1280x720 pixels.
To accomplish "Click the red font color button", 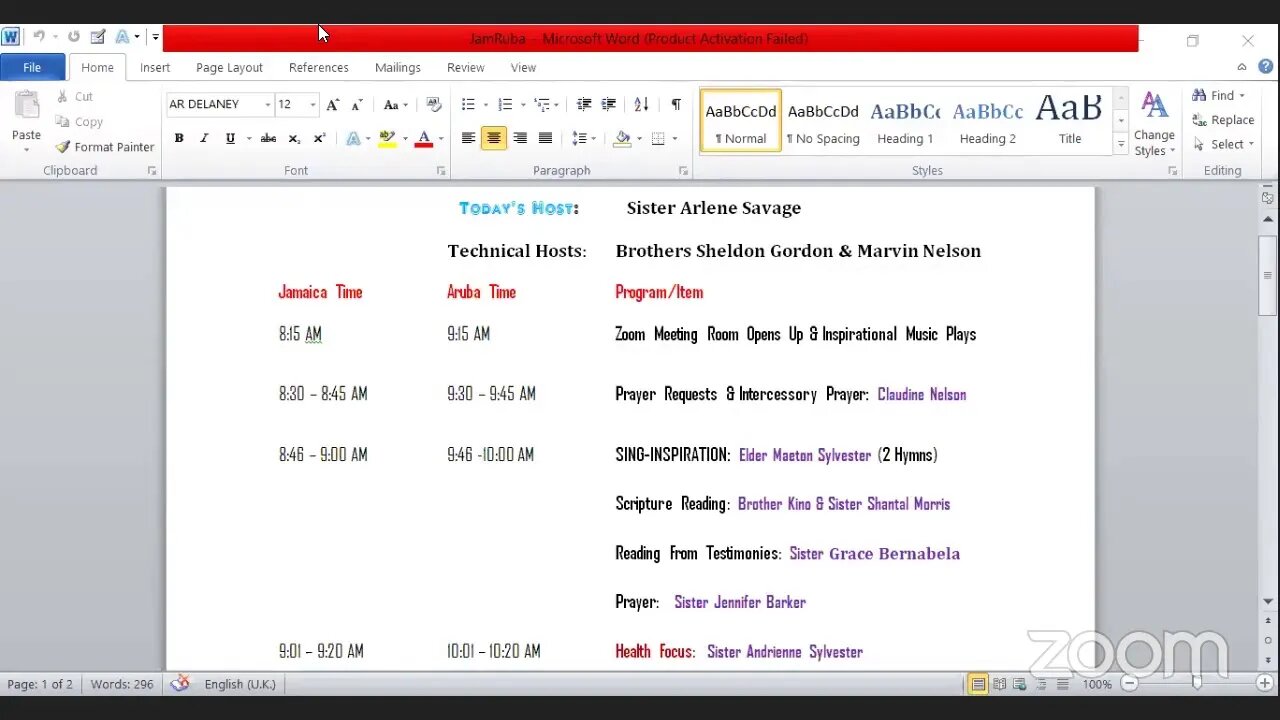I will (423, 138).
